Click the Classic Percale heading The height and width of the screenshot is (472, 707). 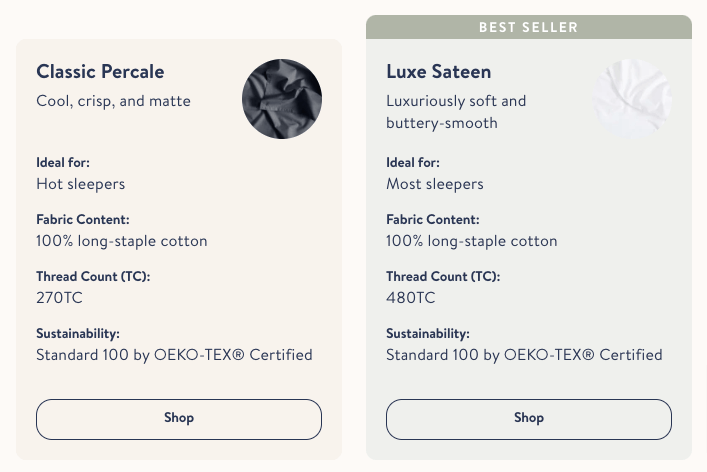(x=100, y=72)
